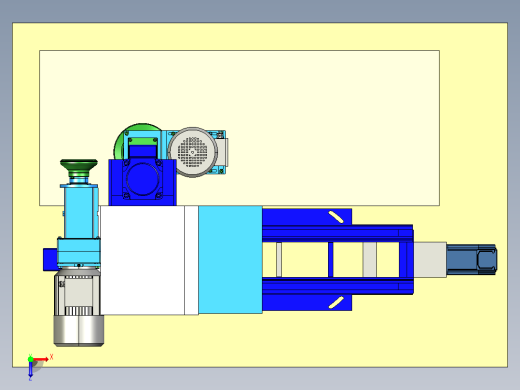Select the small blue block left of the cyan gearbox

(x=50, y=260)
